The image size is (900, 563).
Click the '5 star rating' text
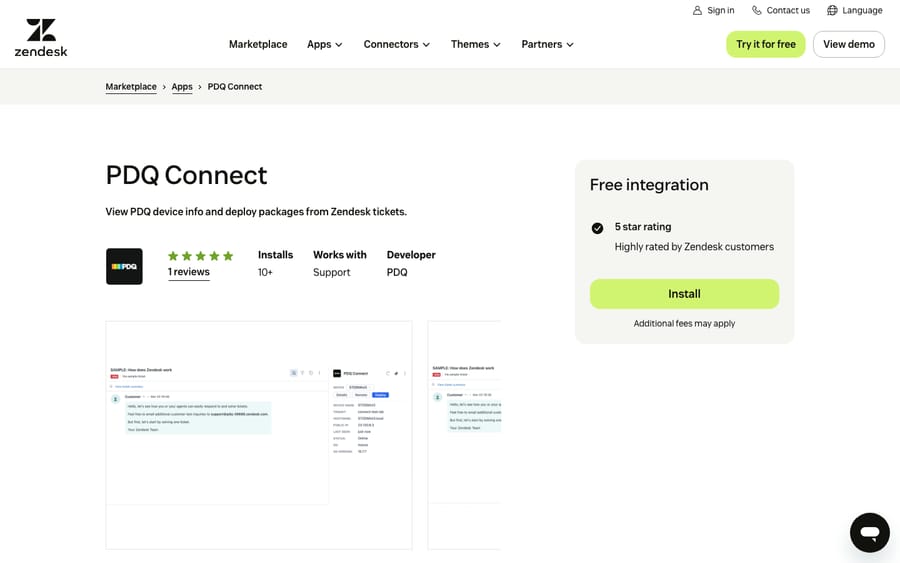[643, 227]
